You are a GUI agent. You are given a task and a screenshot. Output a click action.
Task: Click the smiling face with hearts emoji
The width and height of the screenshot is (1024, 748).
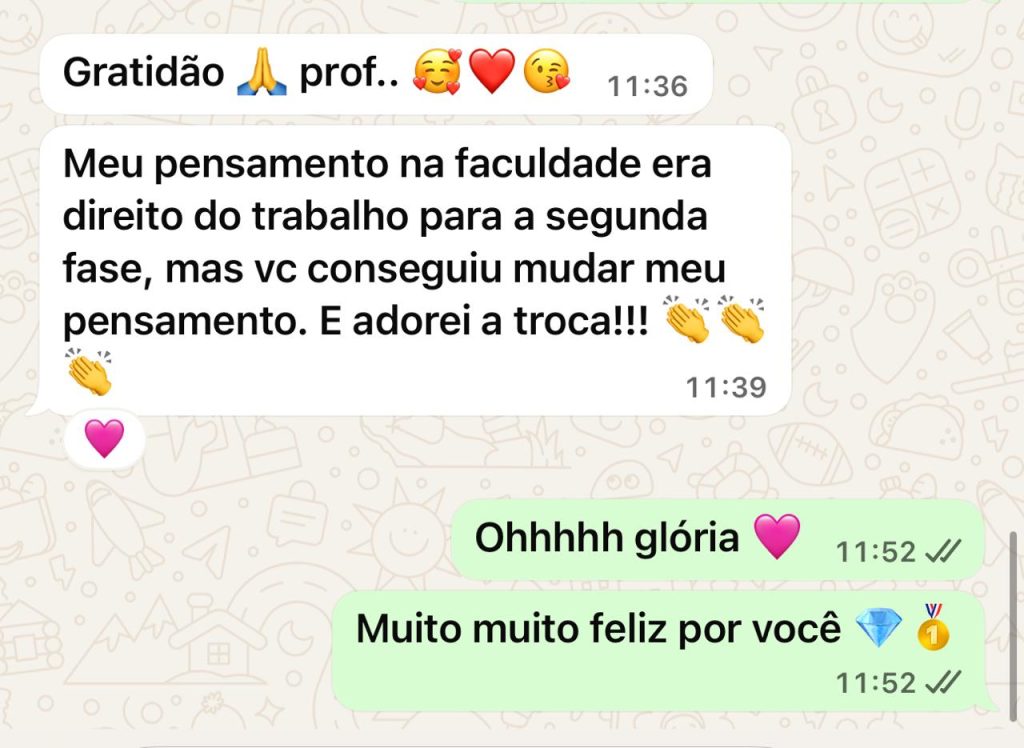point(437,71)
